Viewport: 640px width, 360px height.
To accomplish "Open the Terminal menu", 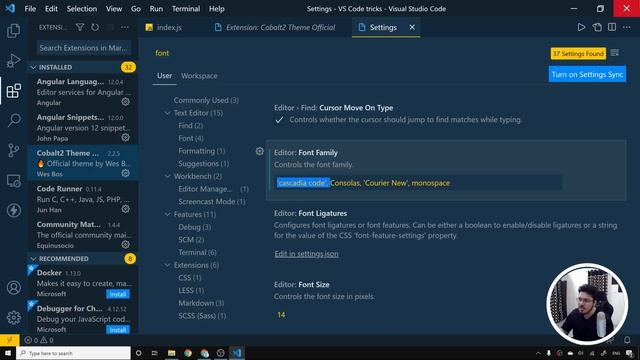I will [186, 9].
